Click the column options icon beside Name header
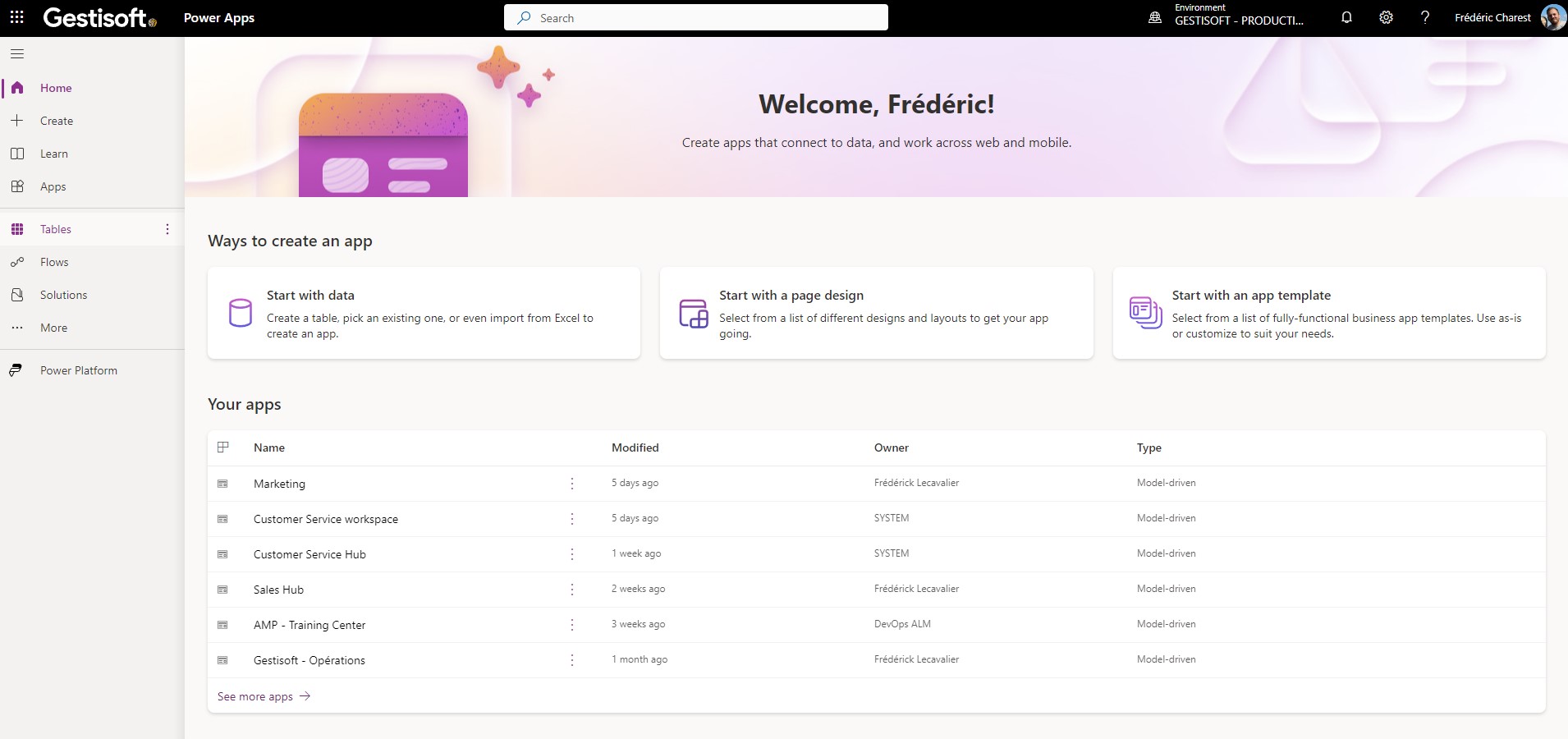Viewport: 1568px width, 739px height. [222, 448]
